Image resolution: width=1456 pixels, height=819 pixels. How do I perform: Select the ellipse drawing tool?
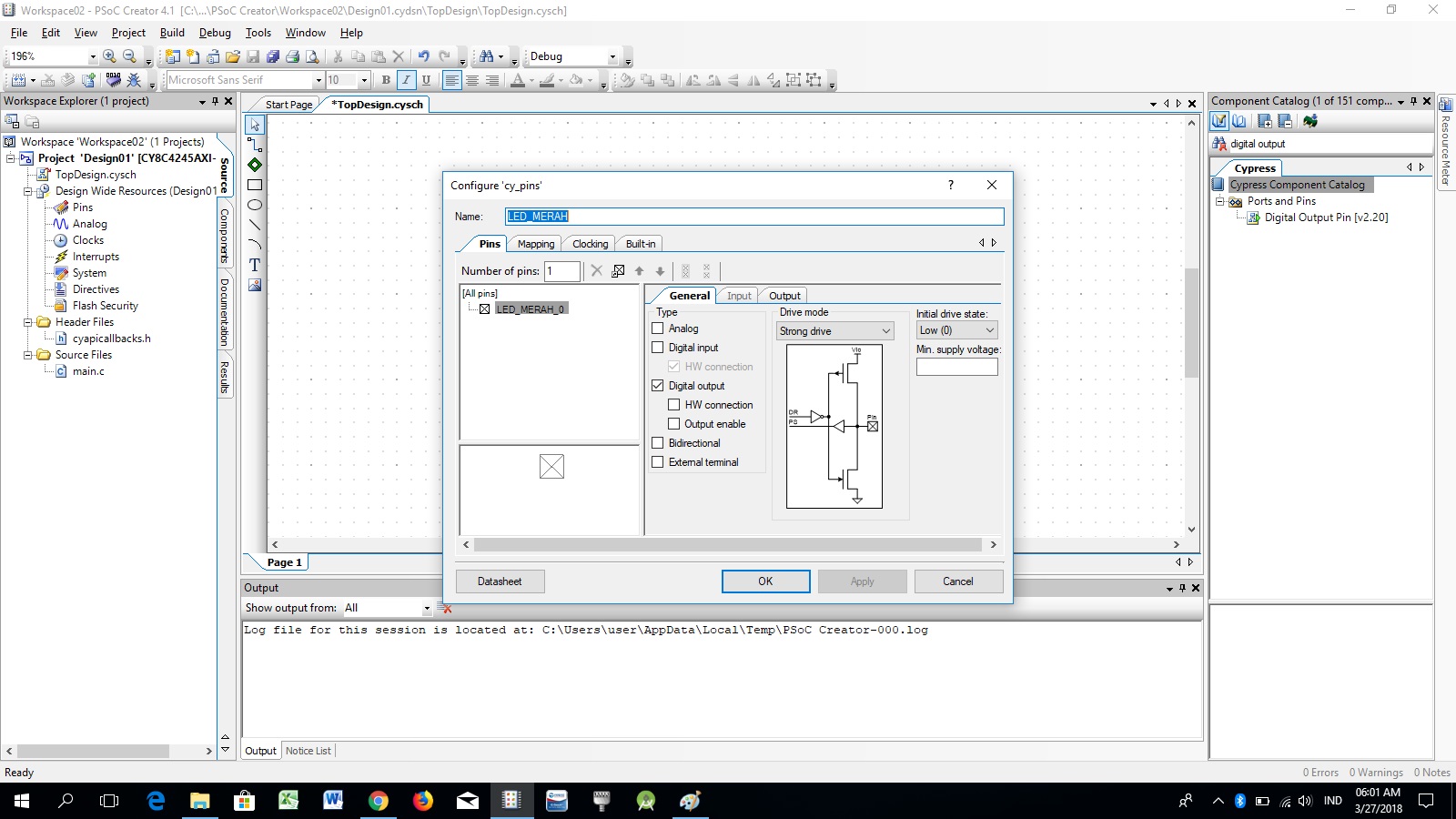(x=255, y=205)
